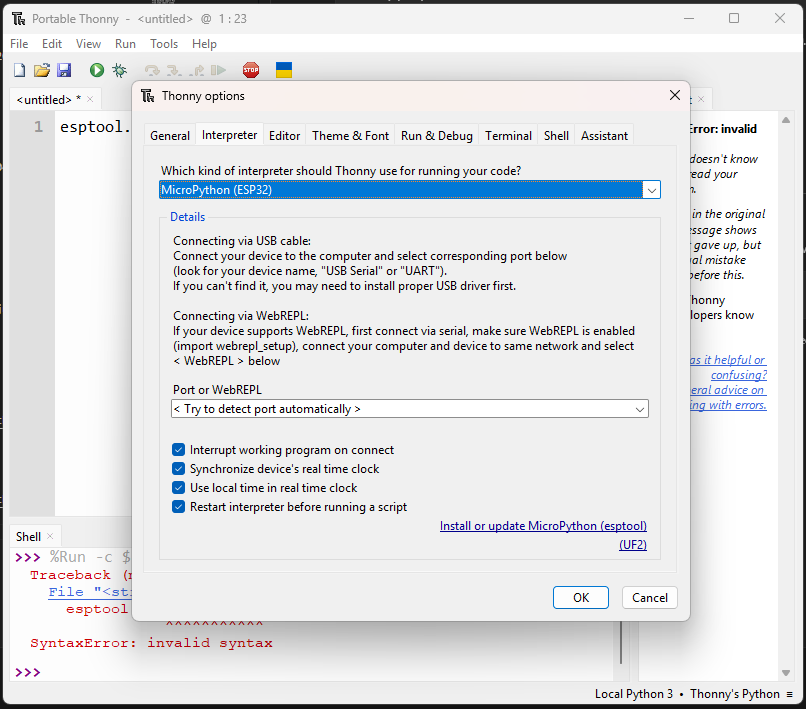Click the Save floppy disk icon
Image resolution: width=806 pixels, height=709 pixels.
(64, 70)
